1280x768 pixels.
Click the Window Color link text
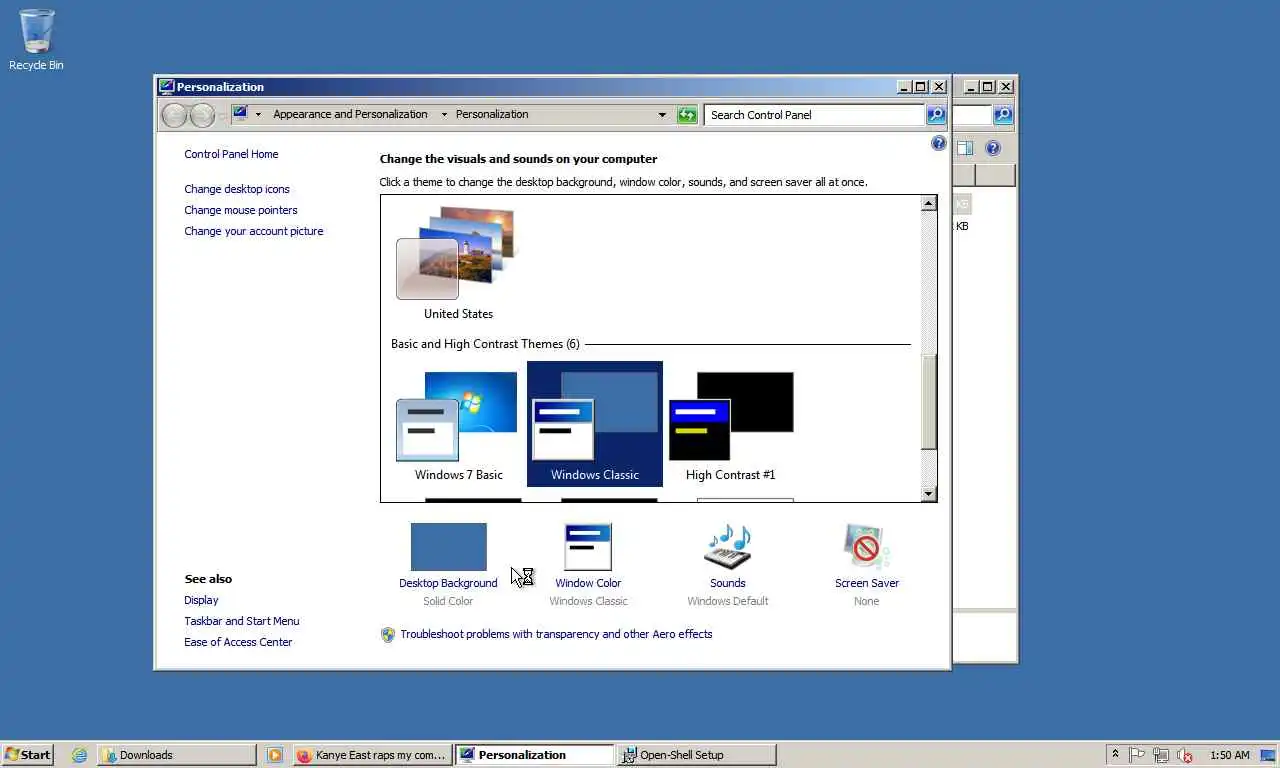[588, 583]
